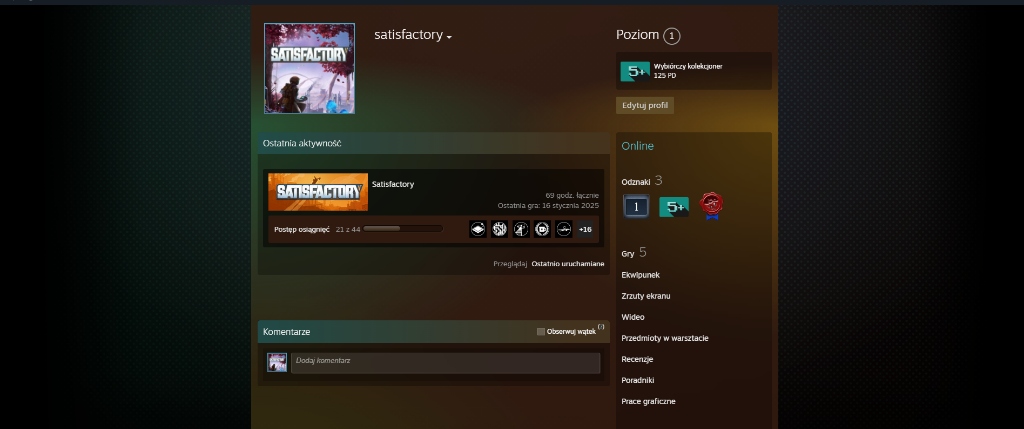Click the achievement progress bar 21 z 44
The image size is (1024, 429).
pyautogui.click(x=403, y=229)
